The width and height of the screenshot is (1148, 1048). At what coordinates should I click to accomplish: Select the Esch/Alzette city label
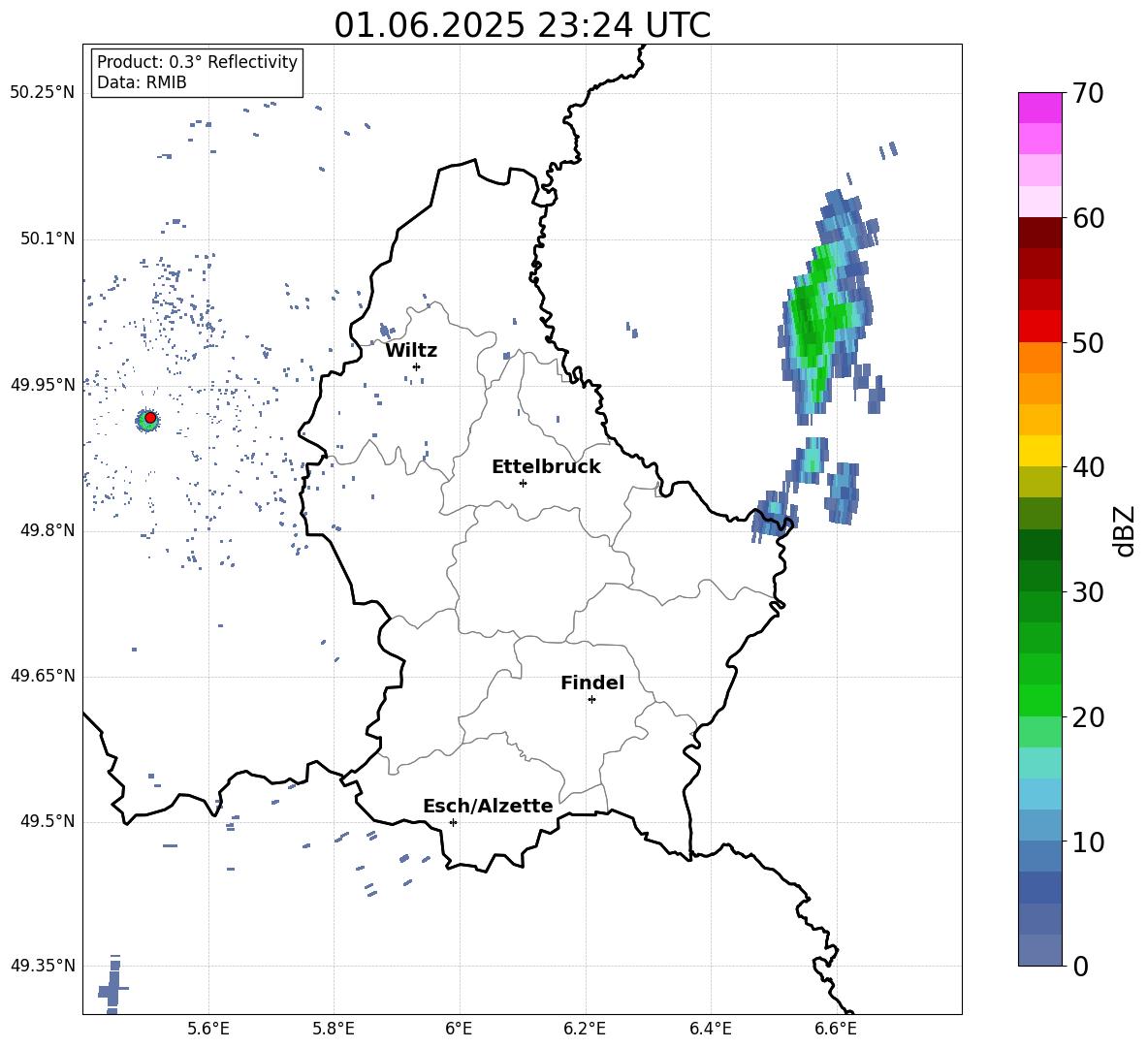489,806
